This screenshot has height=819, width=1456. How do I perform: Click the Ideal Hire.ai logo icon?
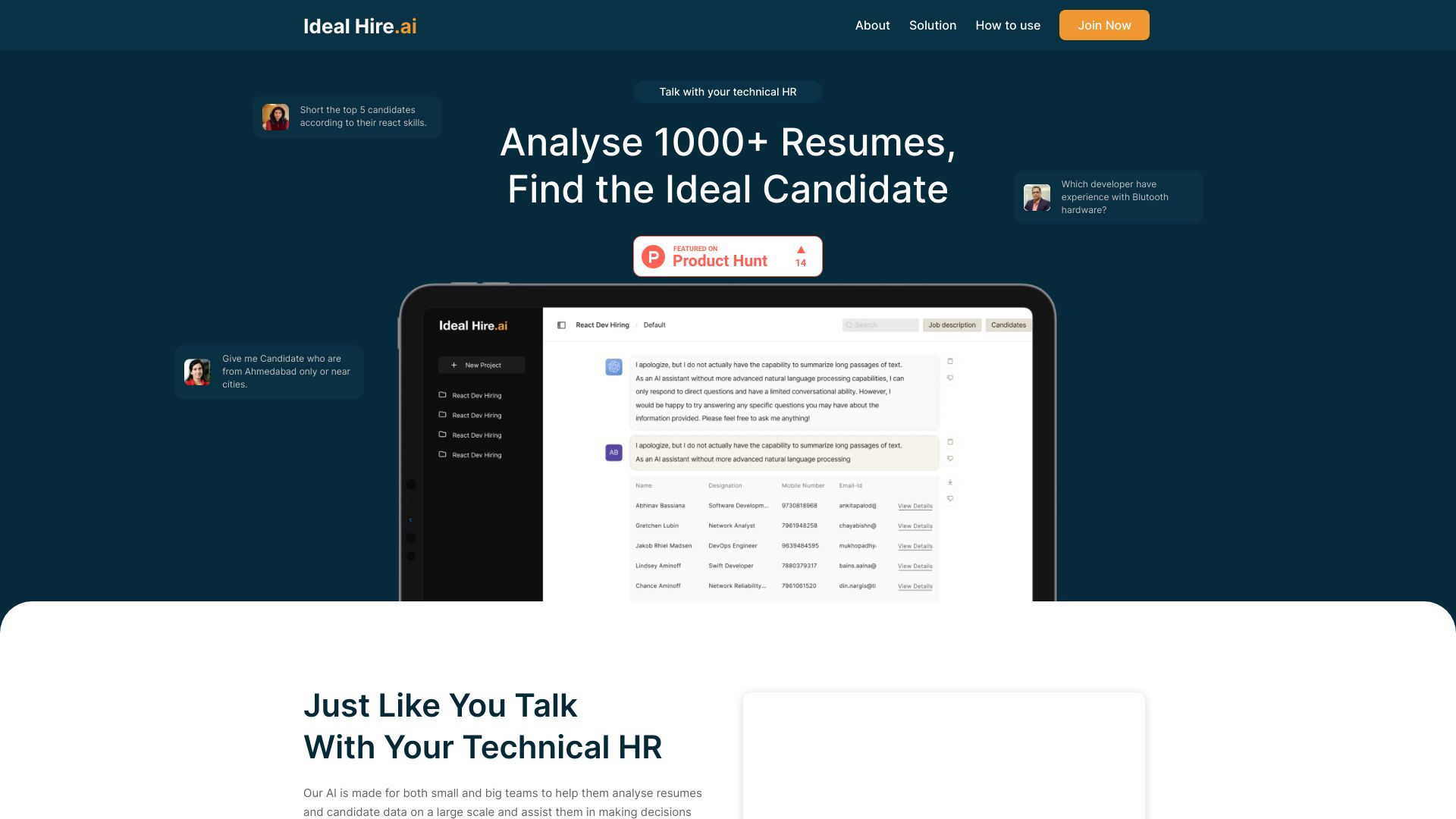(359, 25)
